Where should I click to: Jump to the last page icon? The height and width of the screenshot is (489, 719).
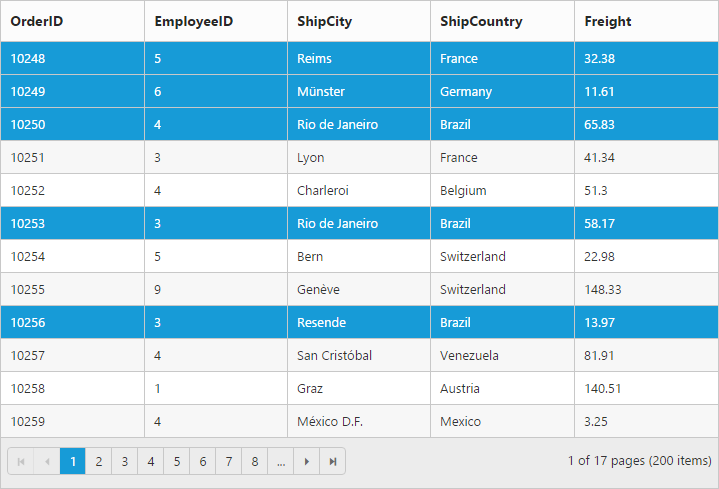click(333, 461)
